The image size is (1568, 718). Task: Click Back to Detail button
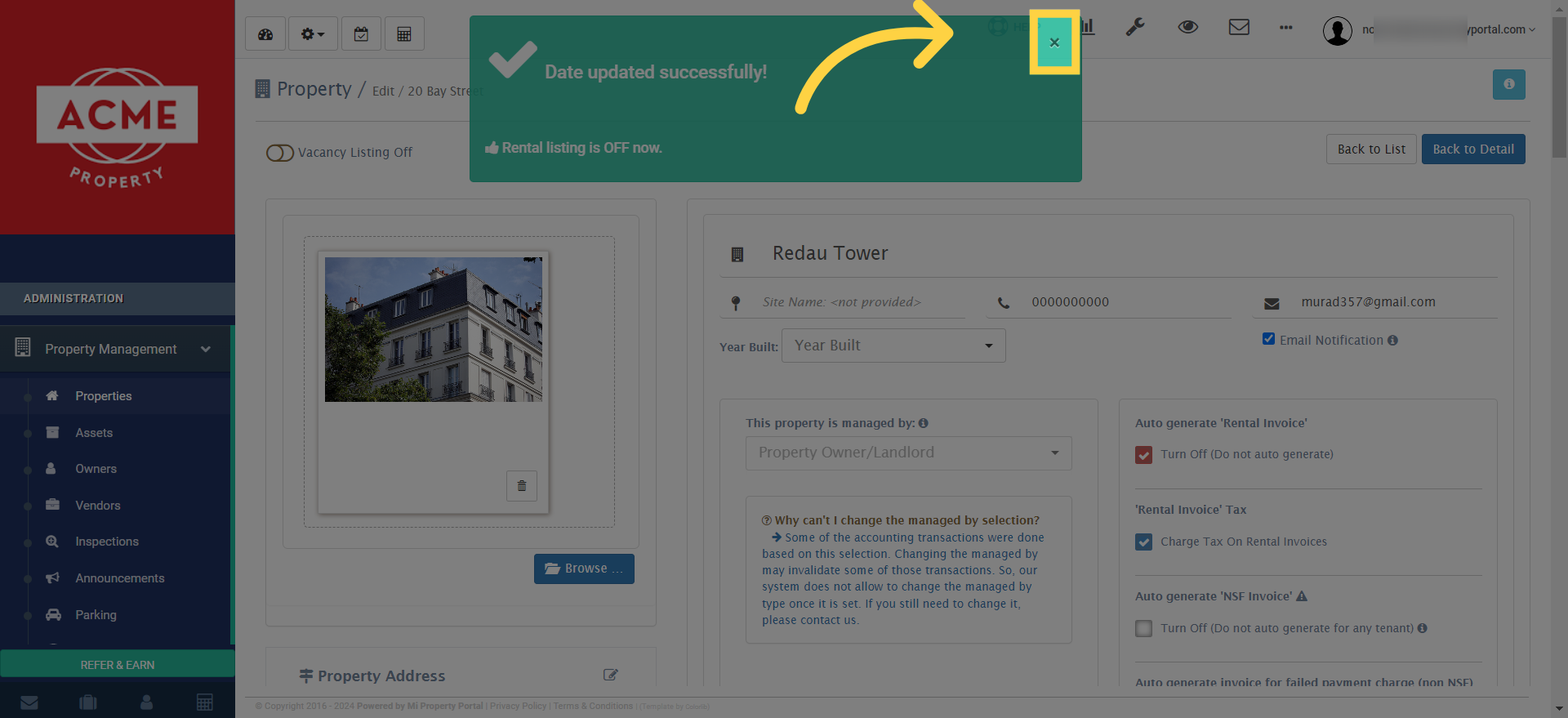(x=1473, y=149)
